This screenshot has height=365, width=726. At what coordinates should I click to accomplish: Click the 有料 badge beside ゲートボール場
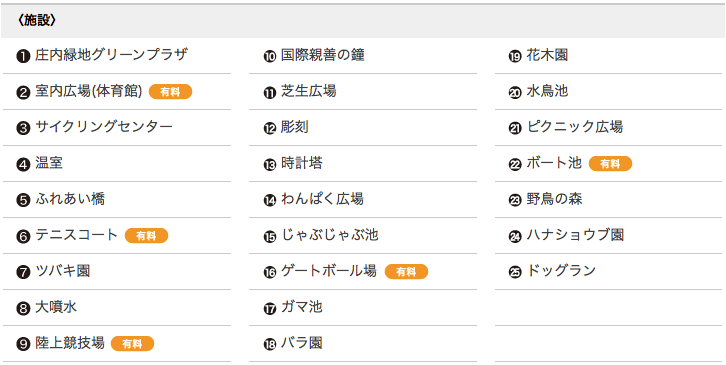point(406,272)
